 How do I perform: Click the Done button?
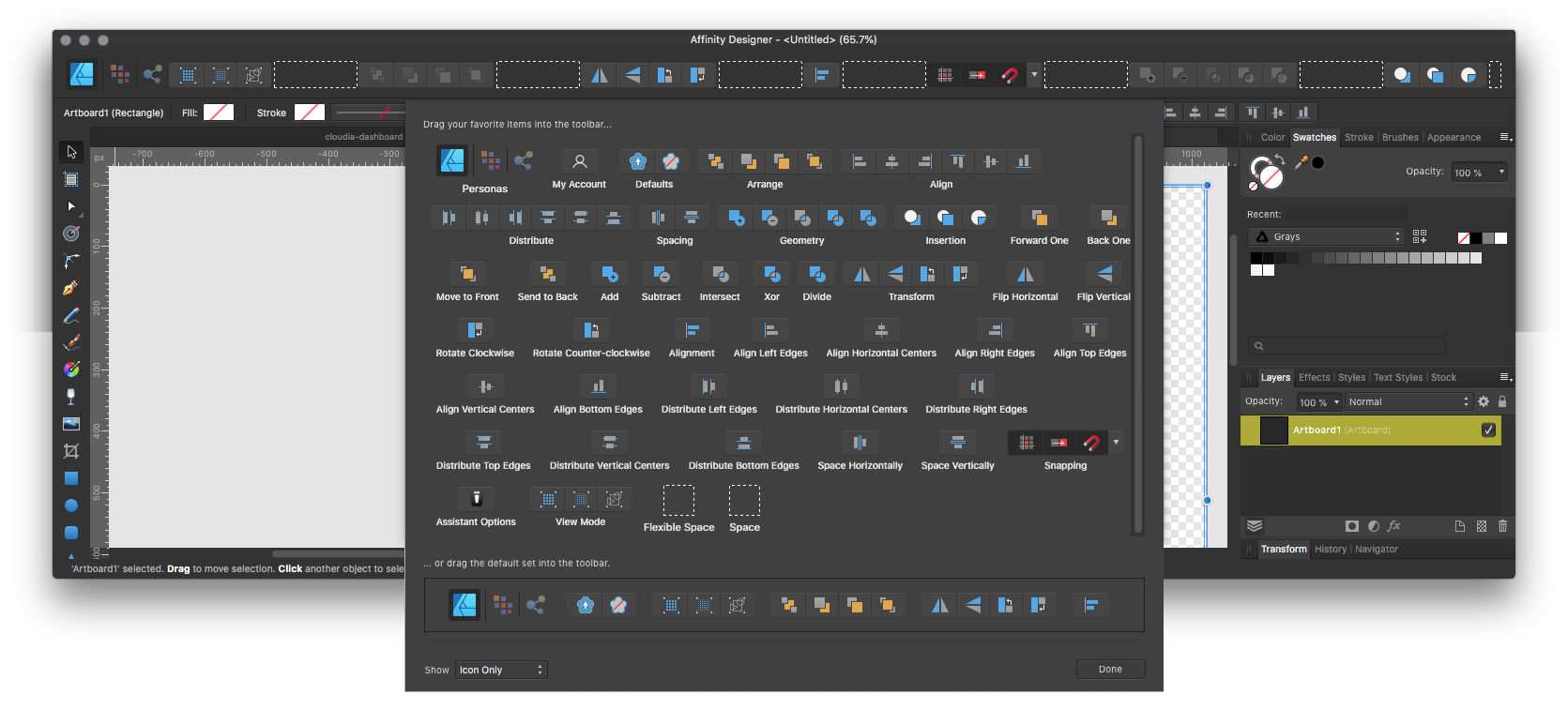point(1110,669)
